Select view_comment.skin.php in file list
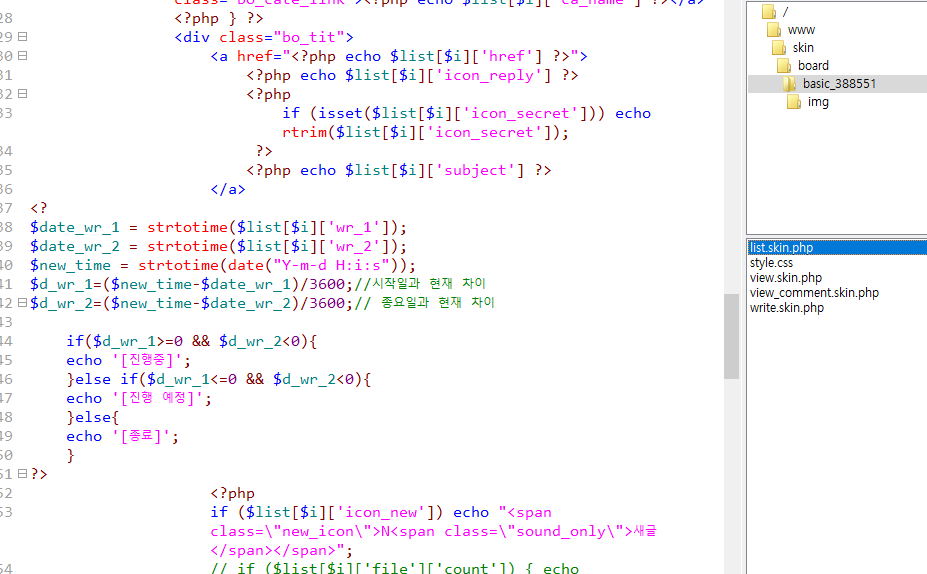Viewport: 927px width, 574px height. coord(814,293)
